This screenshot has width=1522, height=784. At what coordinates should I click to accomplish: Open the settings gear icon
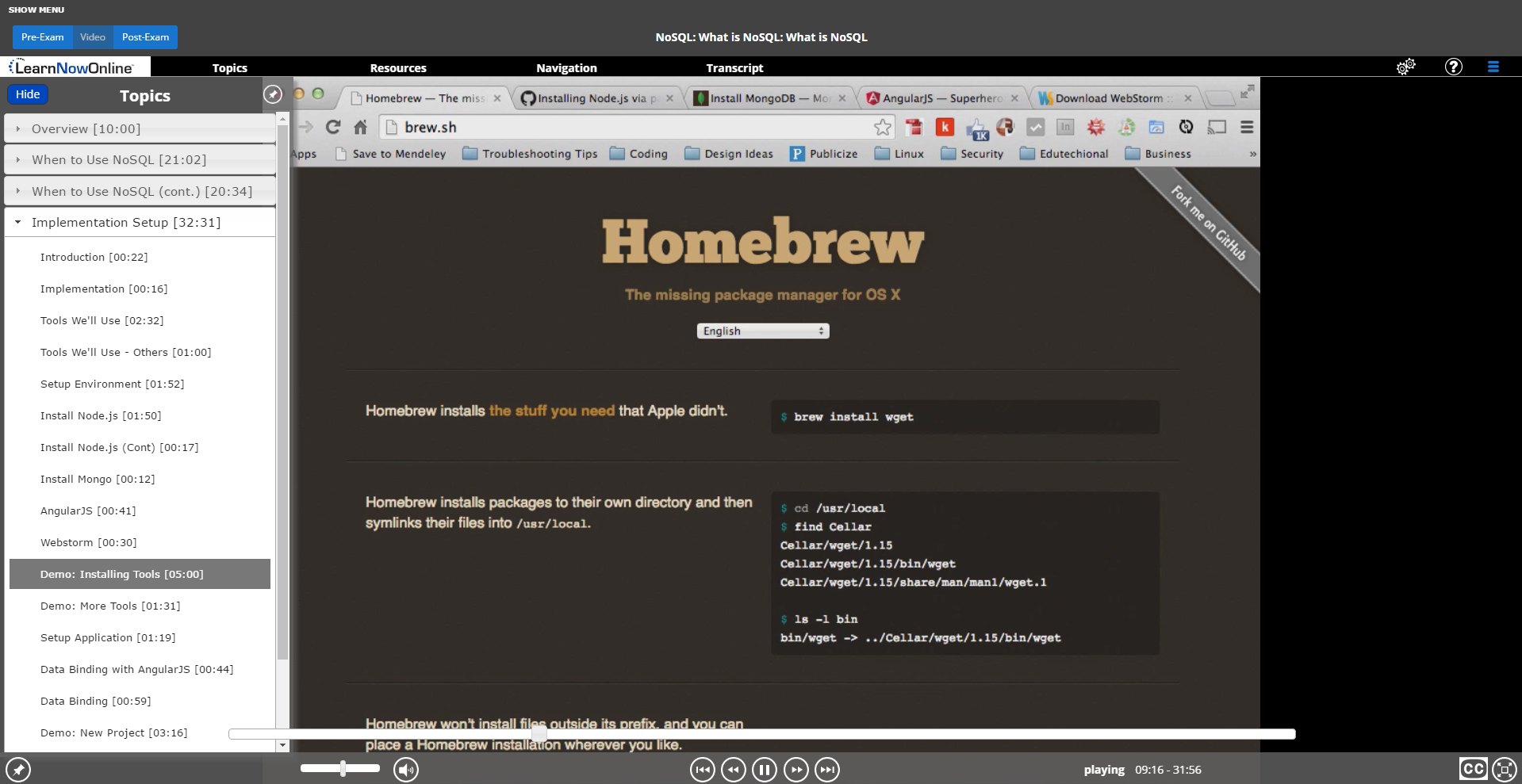1406,67
